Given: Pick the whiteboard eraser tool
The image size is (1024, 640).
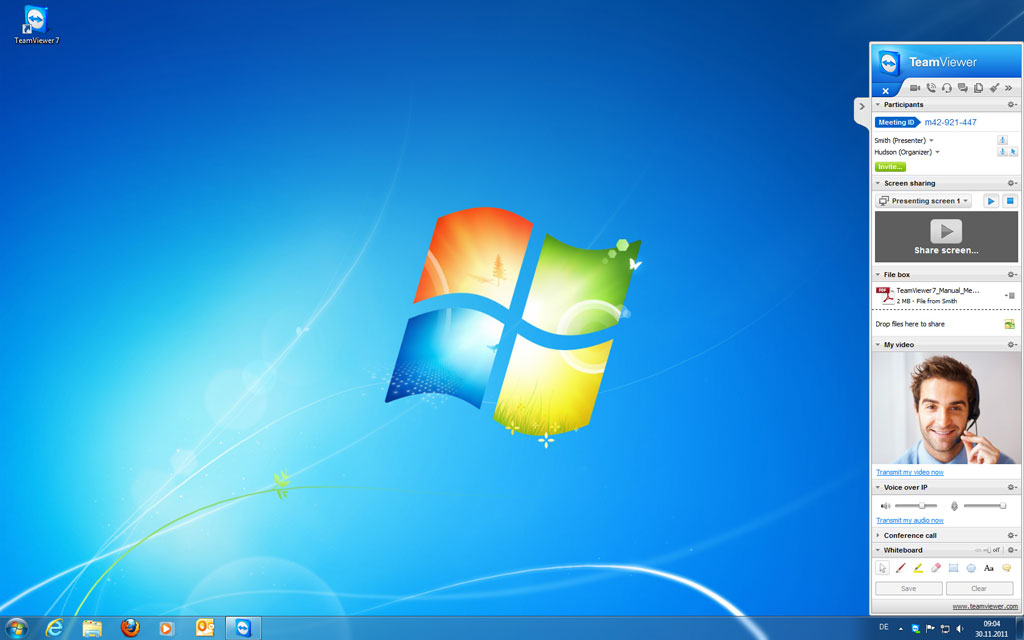Looking at the screenshot, I should pos(936,568).
